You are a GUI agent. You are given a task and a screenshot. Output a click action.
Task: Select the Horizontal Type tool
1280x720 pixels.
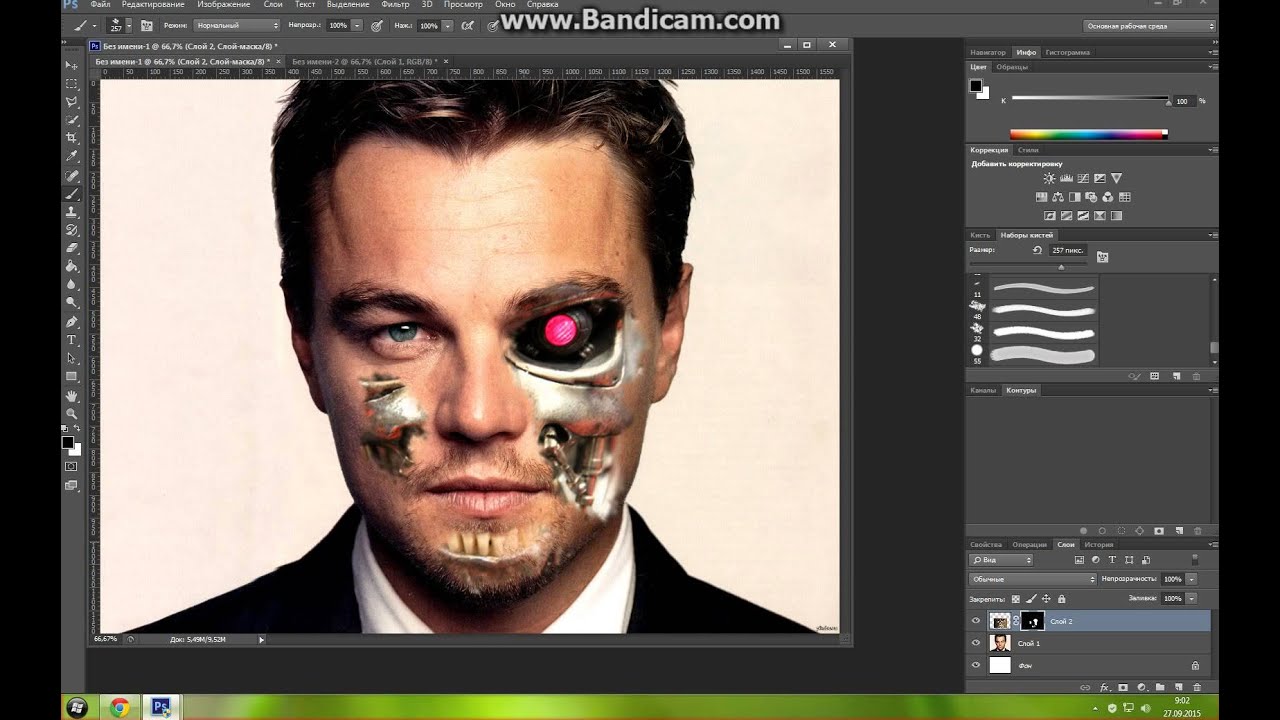tap(71, 340)
